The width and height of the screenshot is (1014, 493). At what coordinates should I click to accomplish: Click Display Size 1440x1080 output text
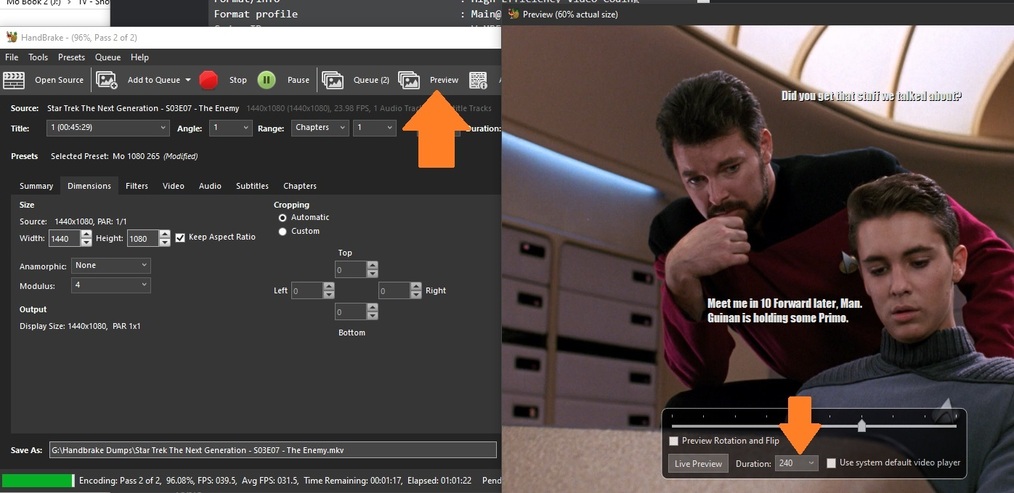point(80,327)
